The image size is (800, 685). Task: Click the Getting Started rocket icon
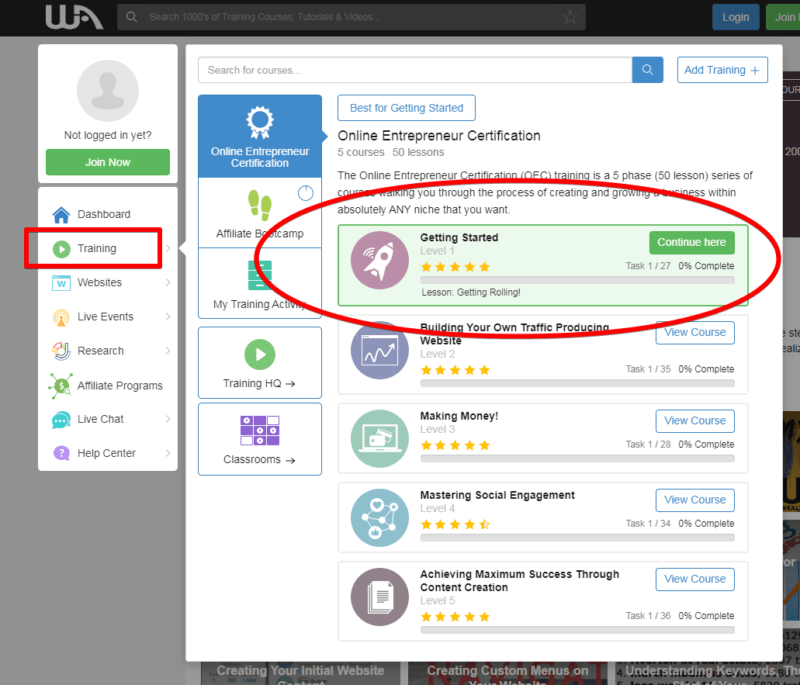click(x=380, y=260)
